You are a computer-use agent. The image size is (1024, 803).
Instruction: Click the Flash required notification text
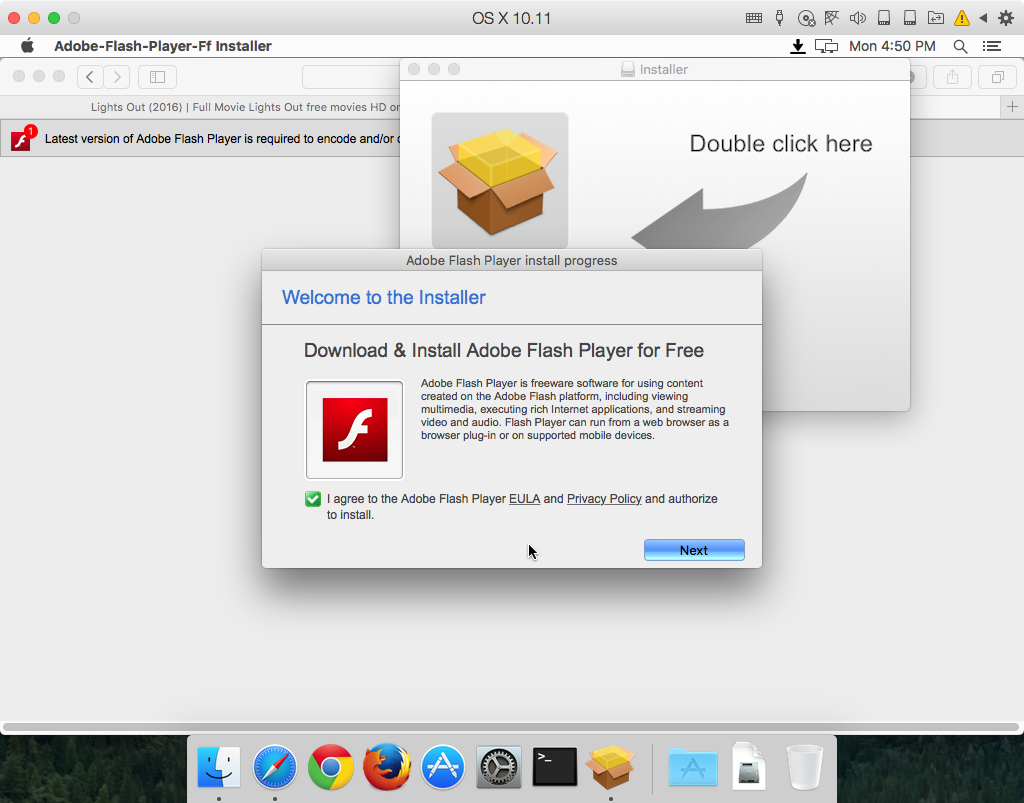223,138
